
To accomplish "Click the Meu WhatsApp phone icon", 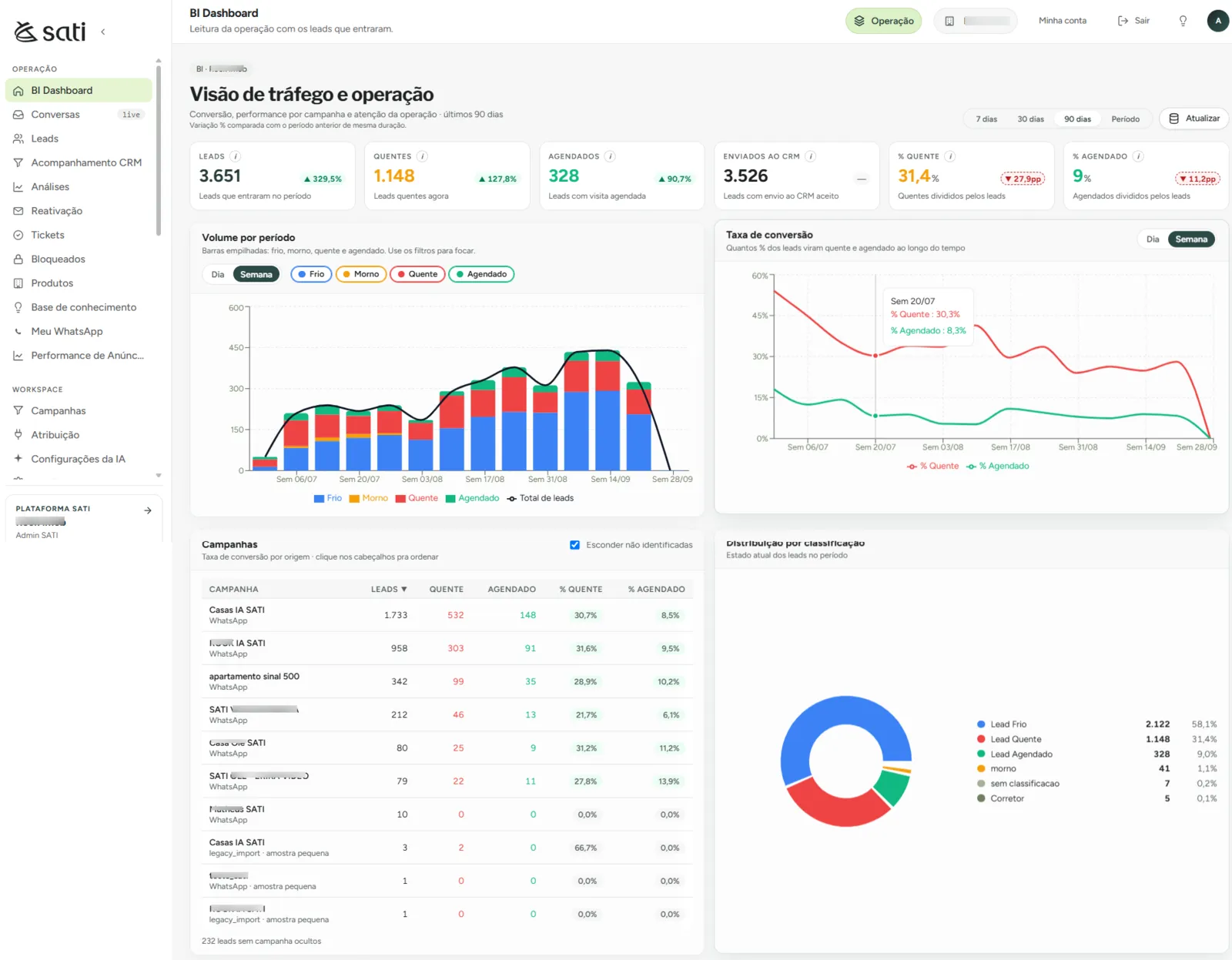I will point(18,331).
